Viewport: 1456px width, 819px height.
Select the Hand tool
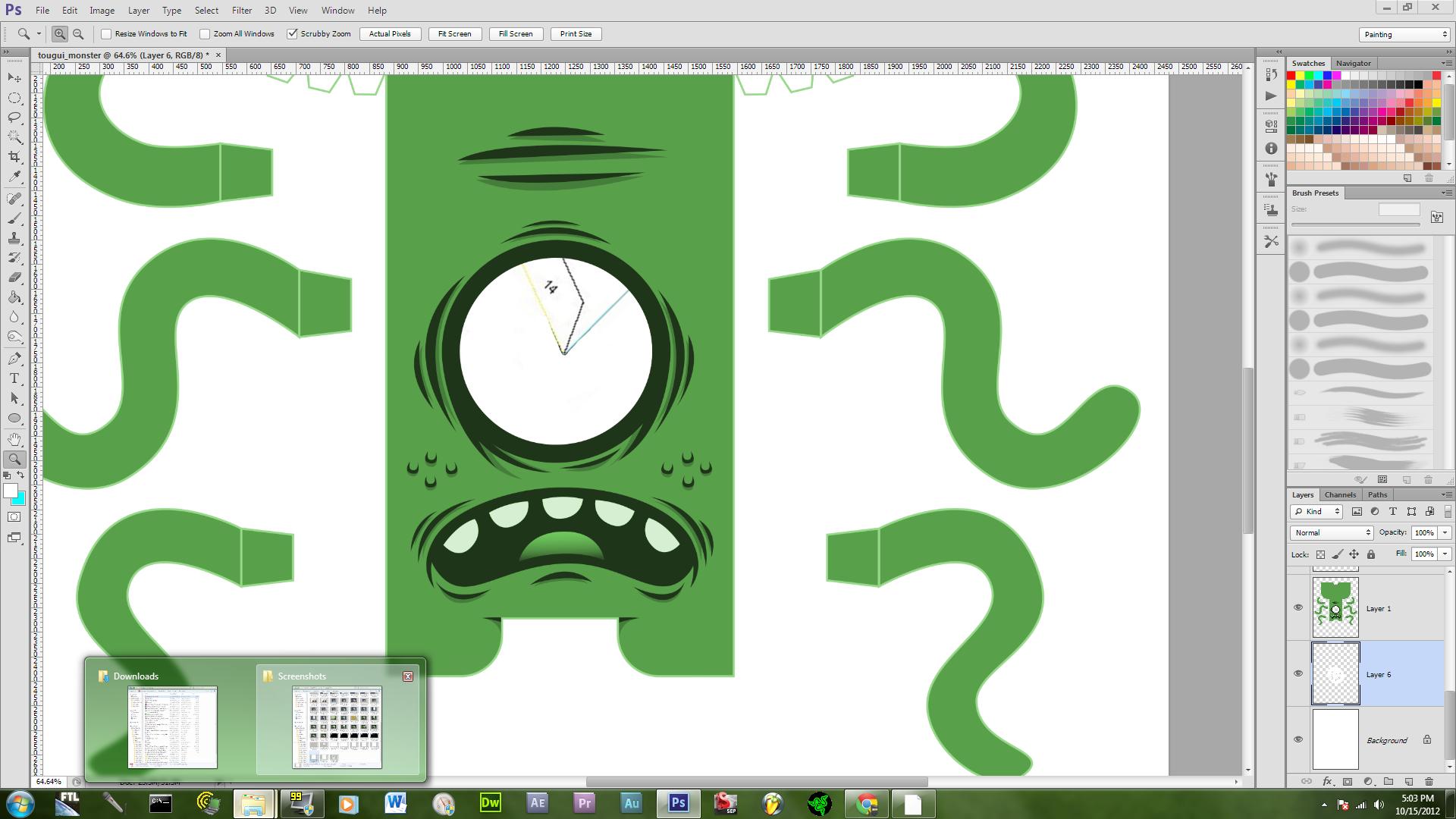14,439
